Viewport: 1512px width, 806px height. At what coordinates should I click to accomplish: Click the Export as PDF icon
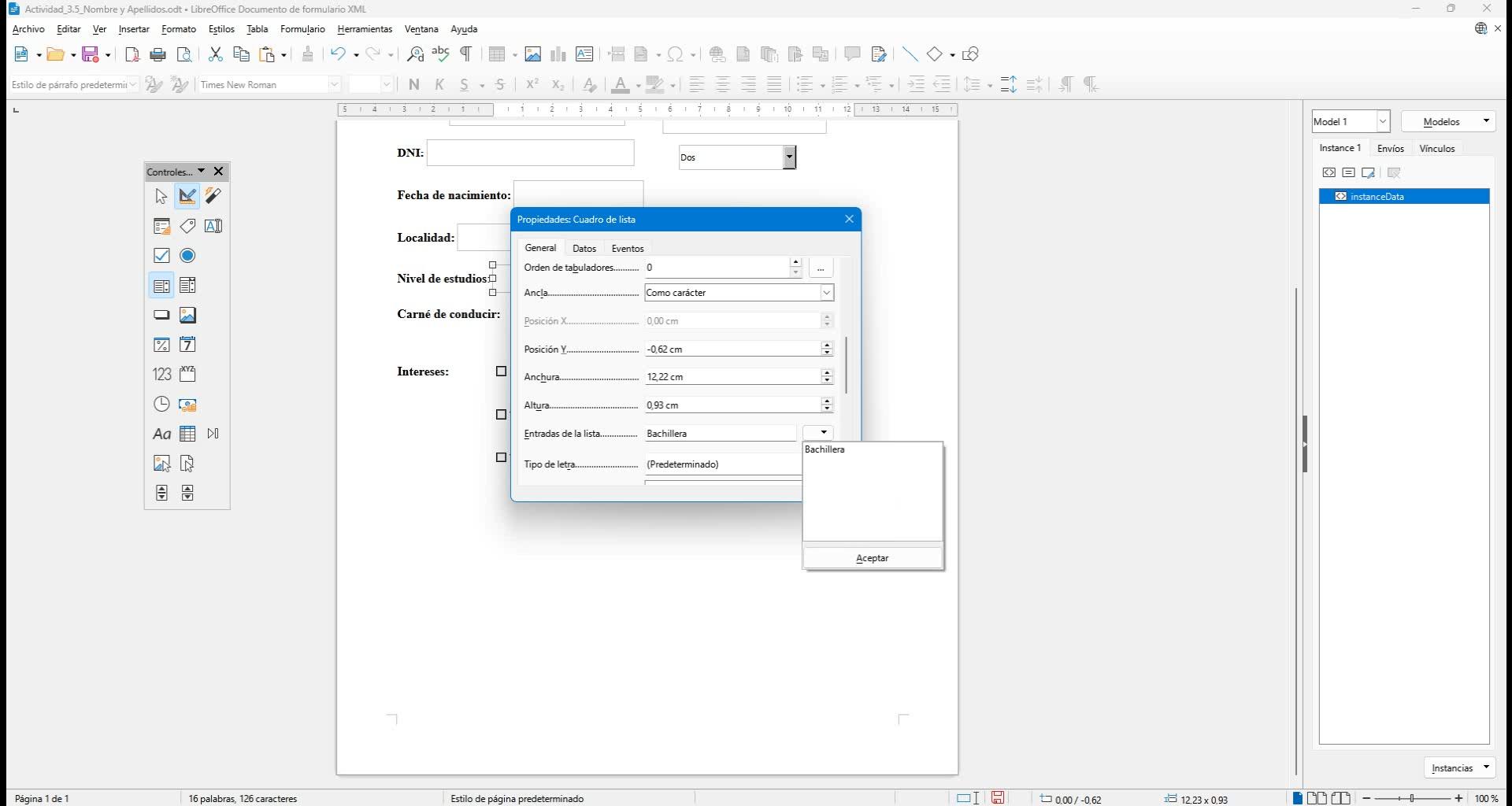[132, 54]
